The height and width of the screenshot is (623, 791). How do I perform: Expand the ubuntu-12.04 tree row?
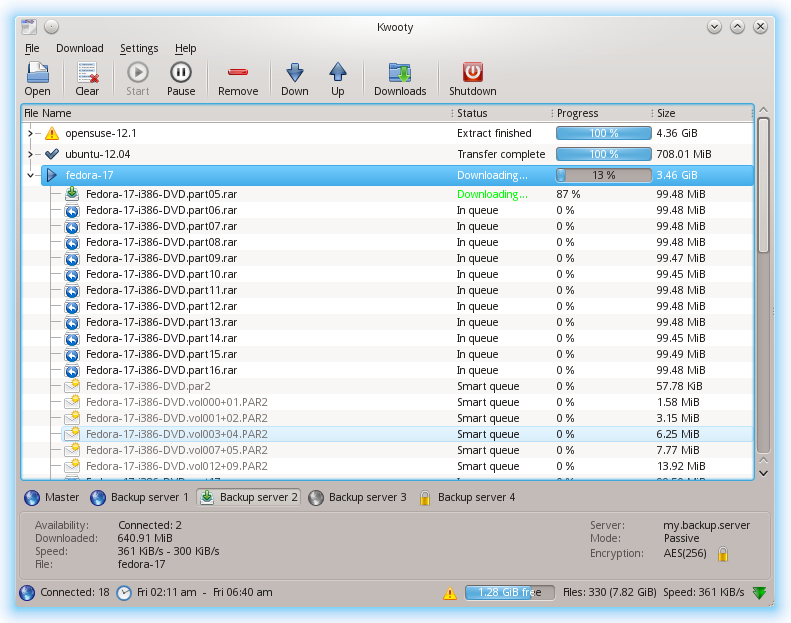[30, 154]
